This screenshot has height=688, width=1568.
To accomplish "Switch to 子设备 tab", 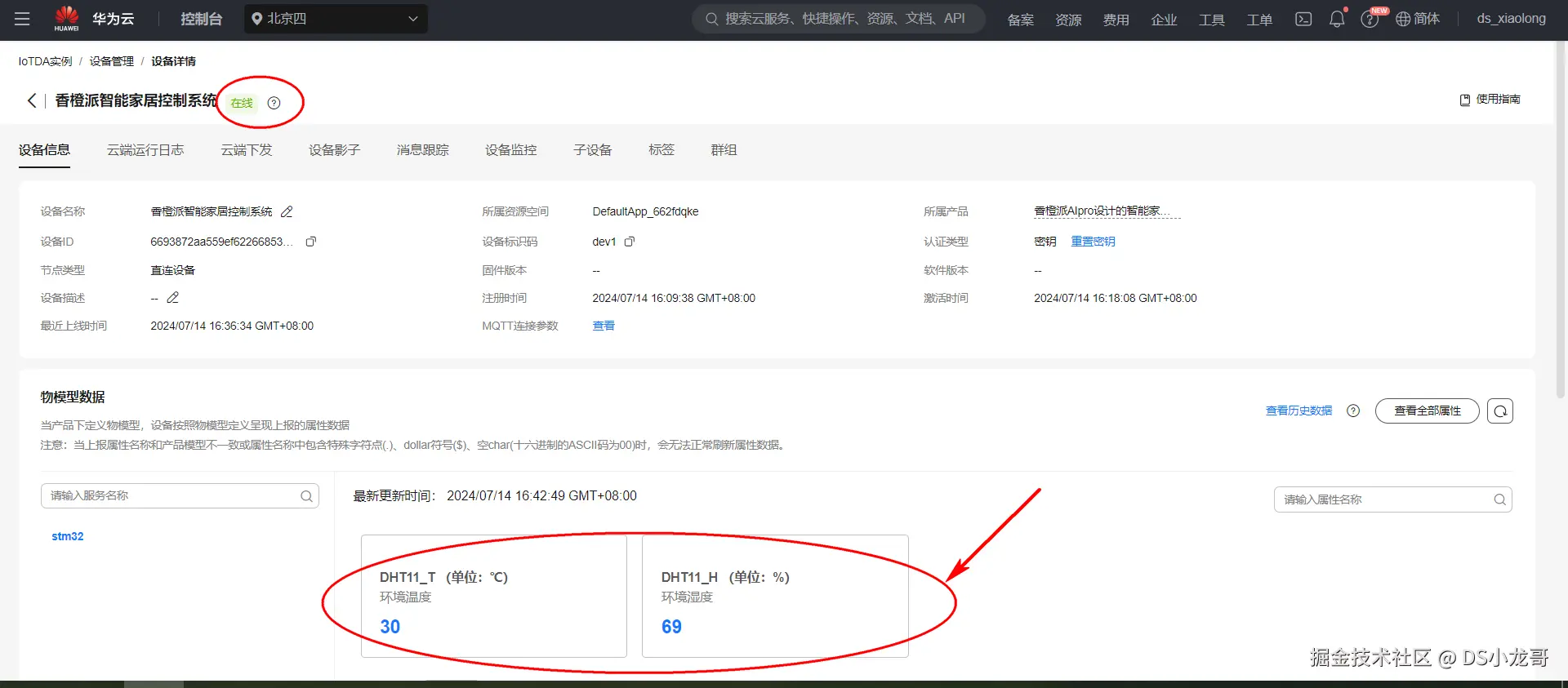I will click(x=592, y=150).
